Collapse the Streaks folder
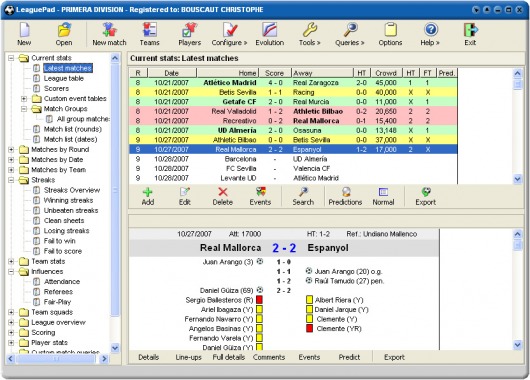 click(11, 180)
